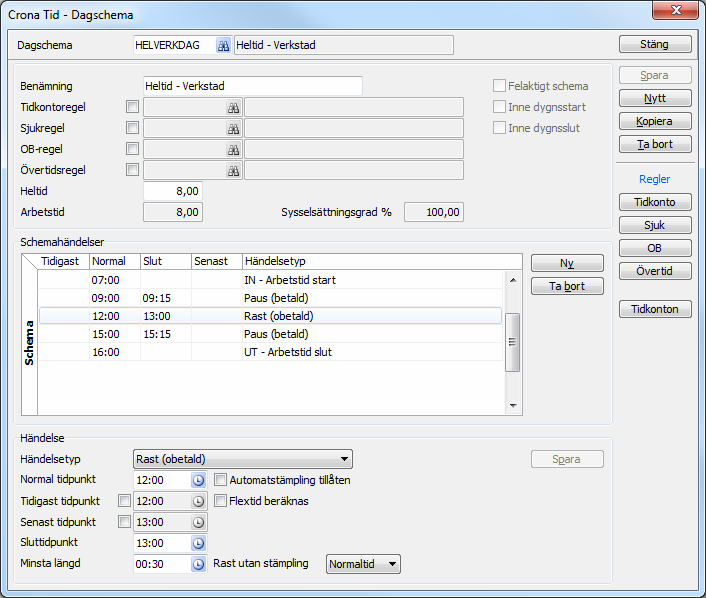
Task: Open clock picker for Normal tidpunkt
Action: click(198, 480)
